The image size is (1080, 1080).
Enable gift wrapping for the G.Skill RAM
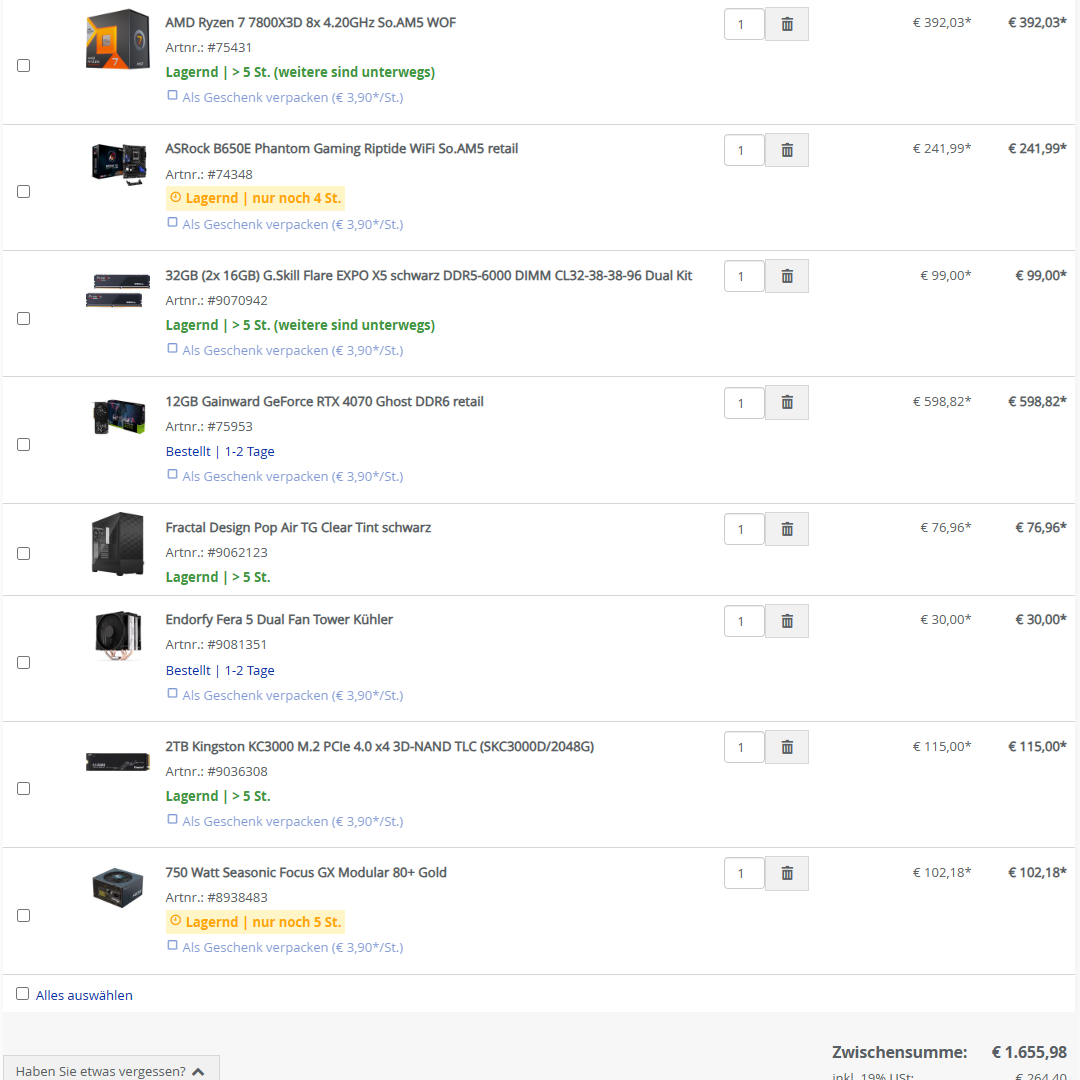tap(172, 347)
